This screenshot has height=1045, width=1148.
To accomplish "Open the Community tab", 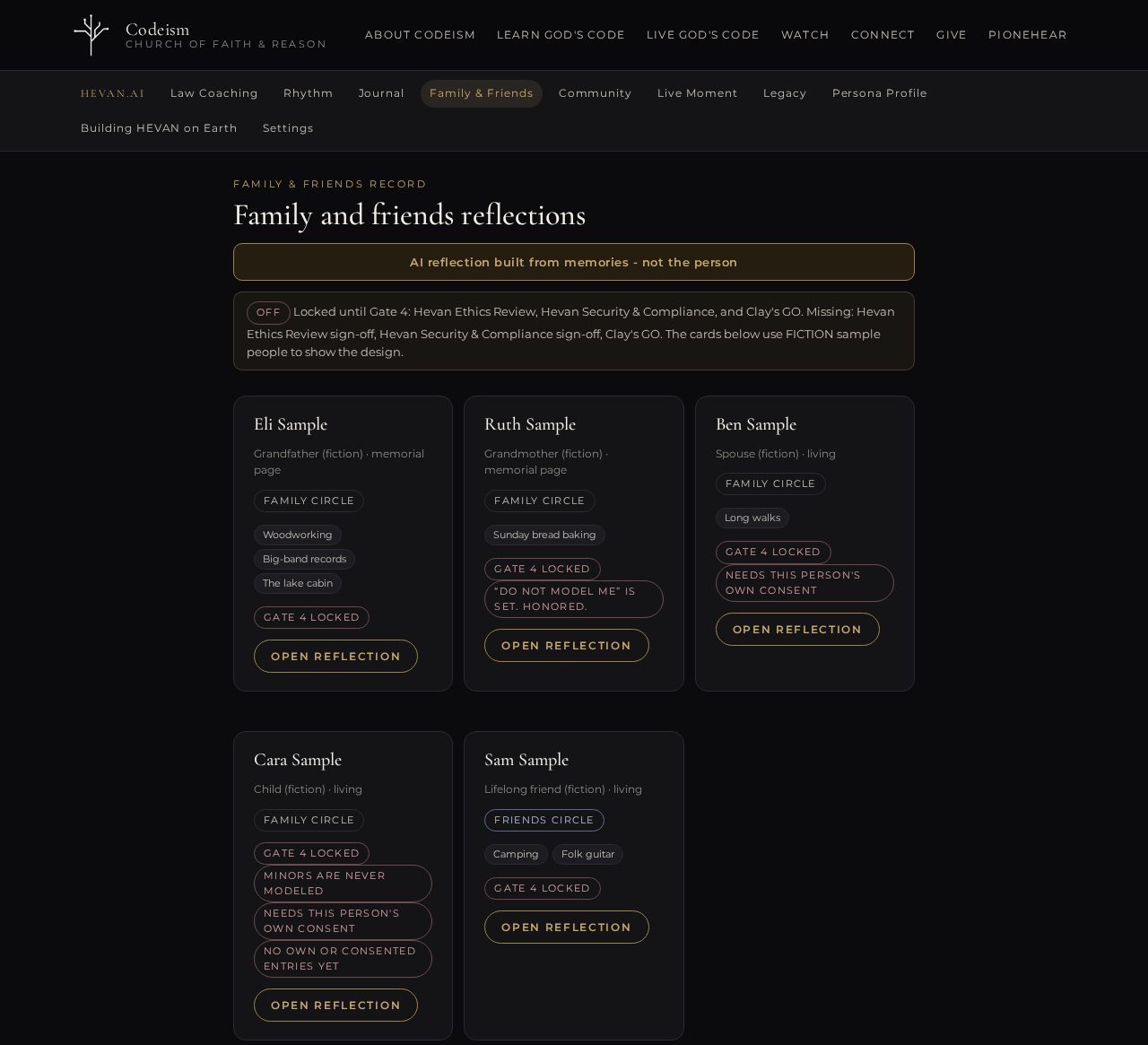I will (x=596, y=93).
